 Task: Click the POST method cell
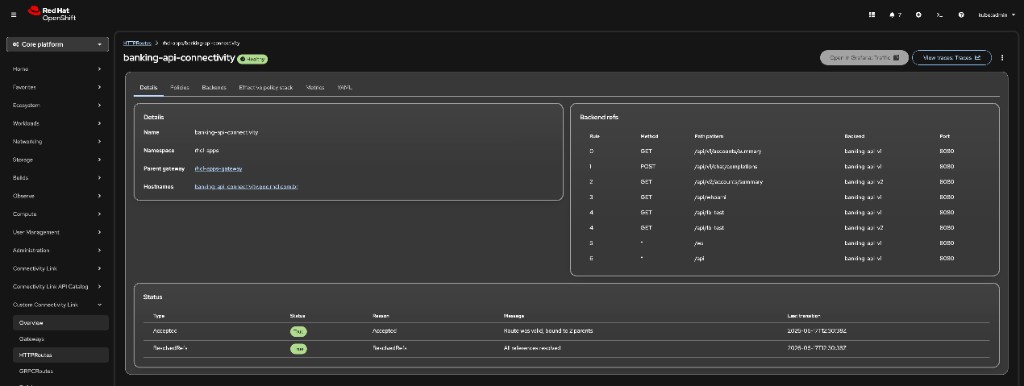pos(648,167)
